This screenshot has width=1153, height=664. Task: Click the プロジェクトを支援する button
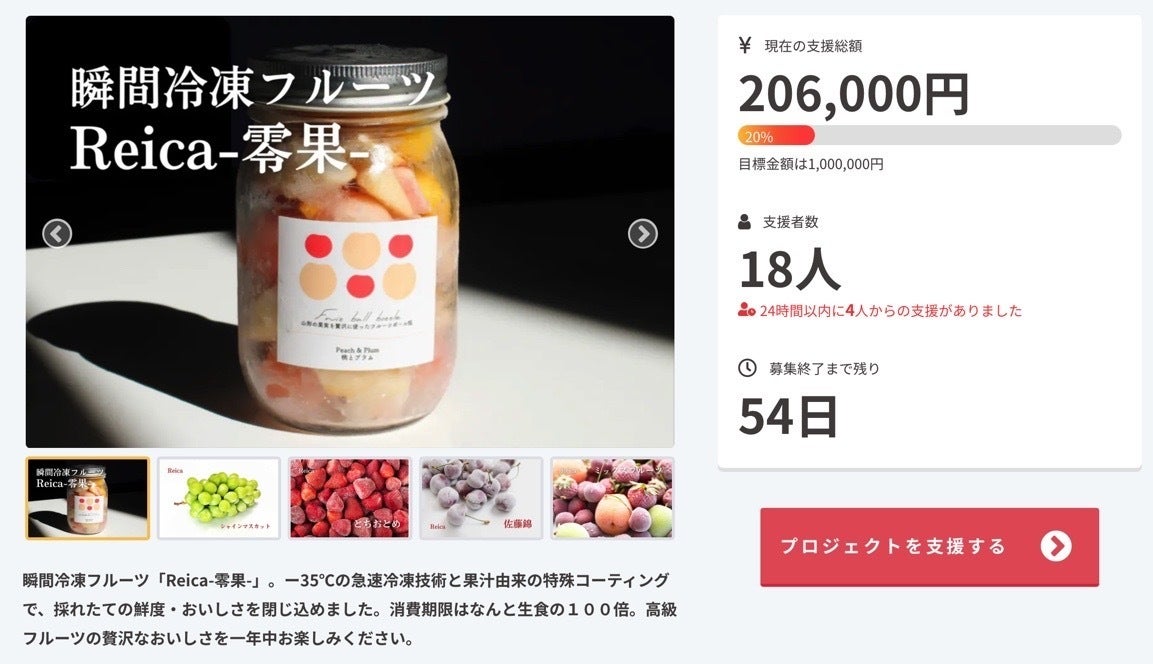coord(929,547)
